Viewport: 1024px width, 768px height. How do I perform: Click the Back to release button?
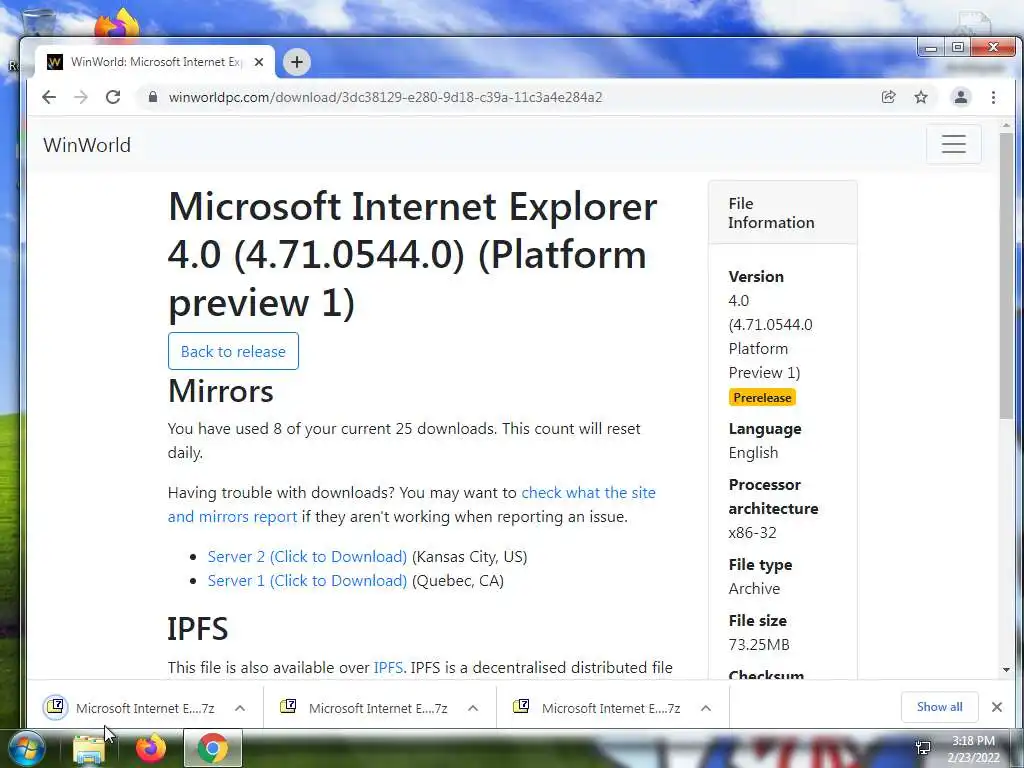[233, 351]
